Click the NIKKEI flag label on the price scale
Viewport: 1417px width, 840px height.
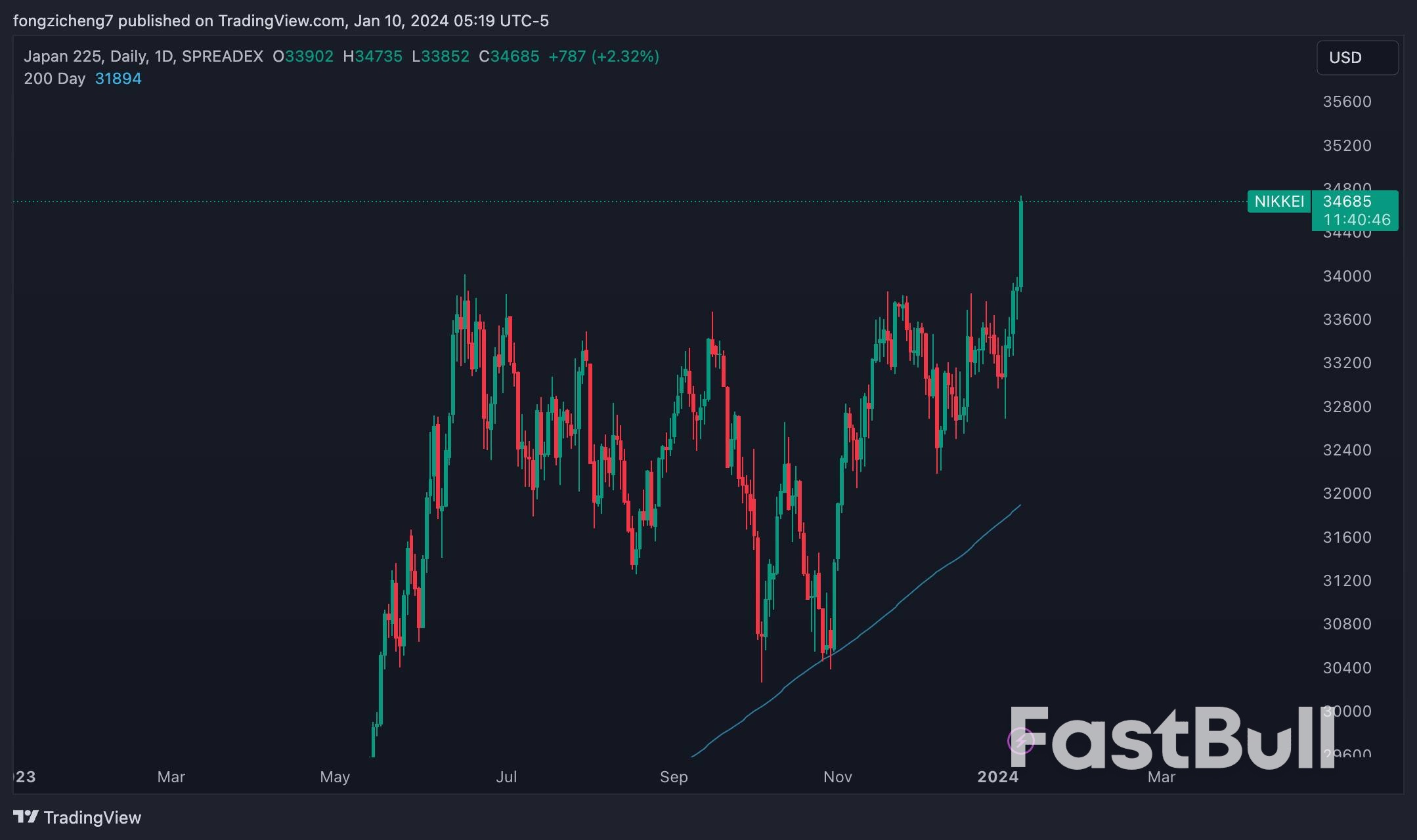[x=1279, y=201]
